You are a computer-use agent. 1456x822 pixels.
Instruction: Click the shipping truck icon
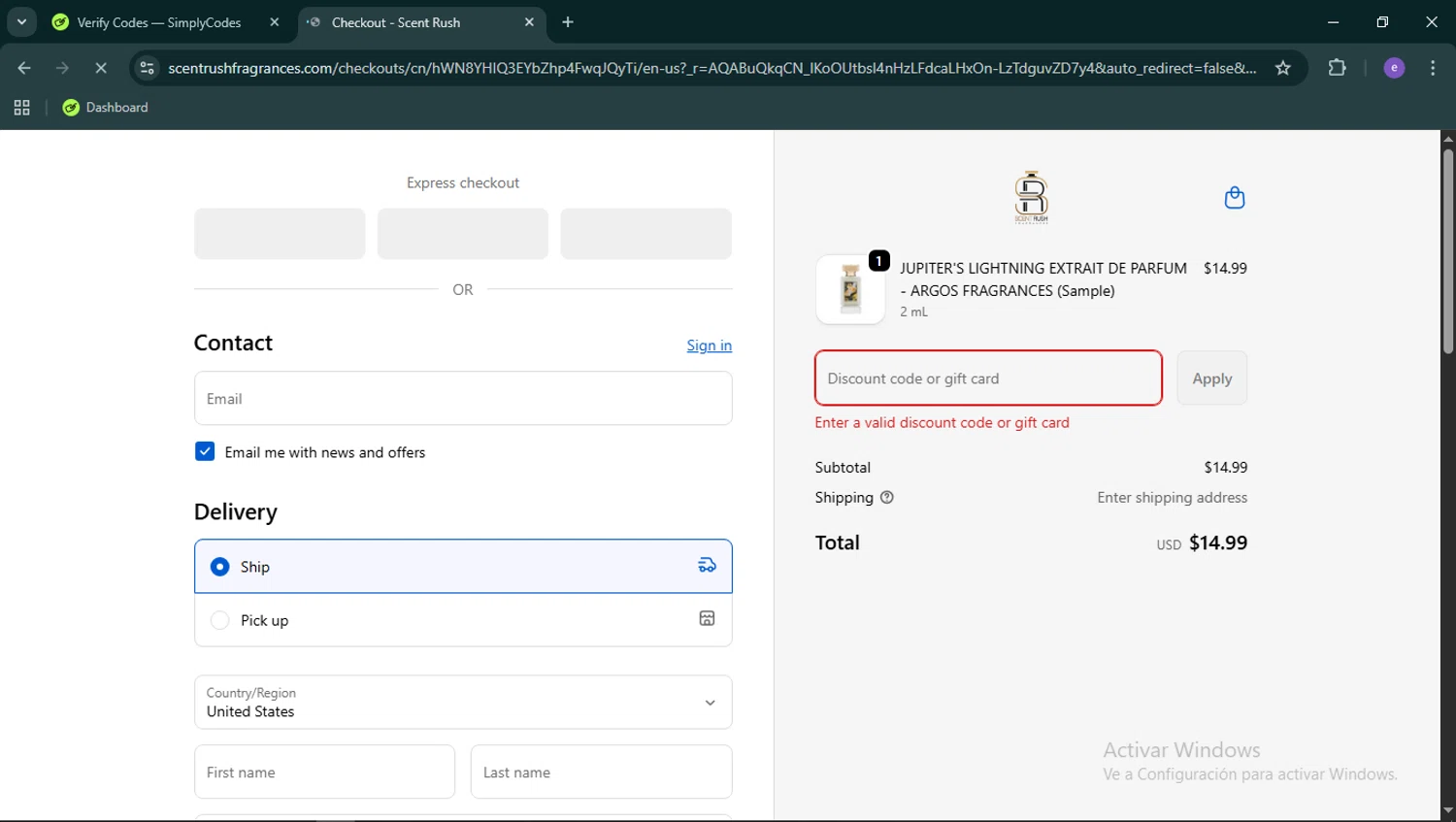708,565
